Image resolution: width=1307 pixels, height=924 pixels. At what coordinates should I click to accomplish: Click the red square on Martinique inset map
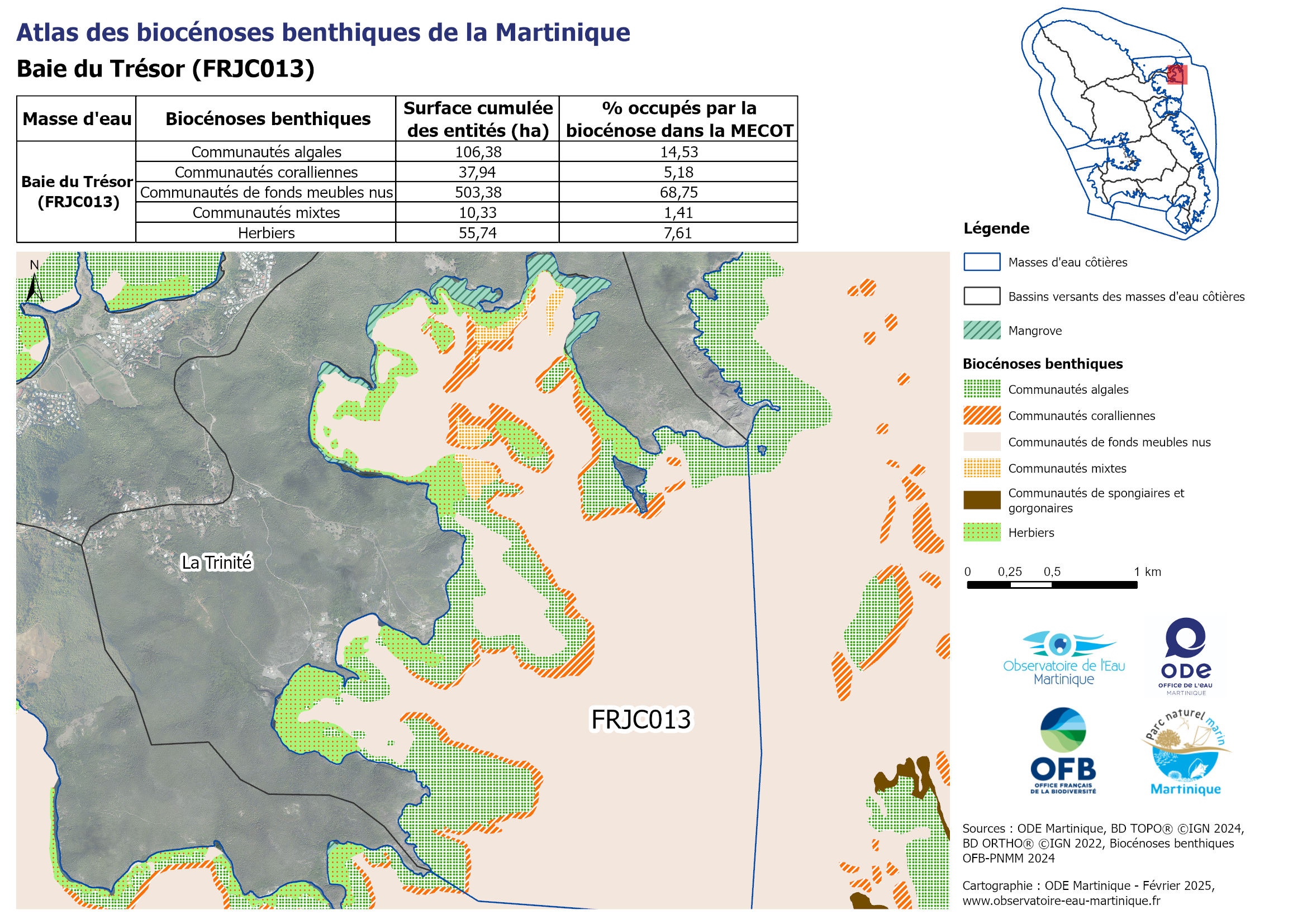[x=1177, y=74]
